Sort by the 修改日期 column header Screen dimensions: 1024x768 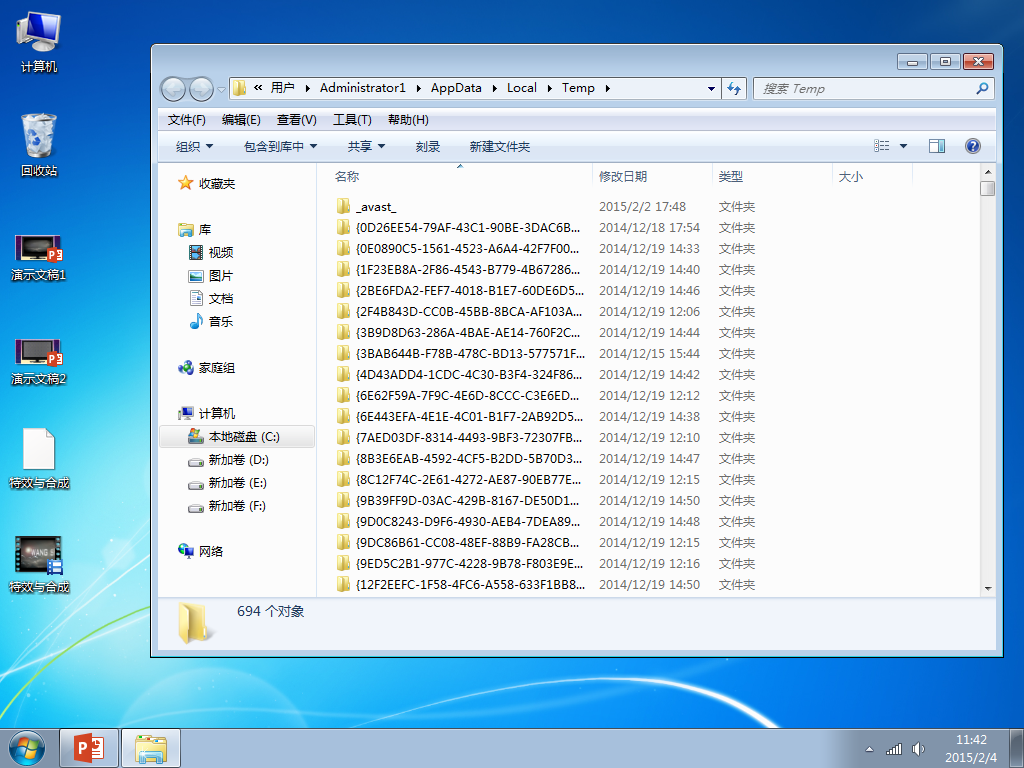652,176
